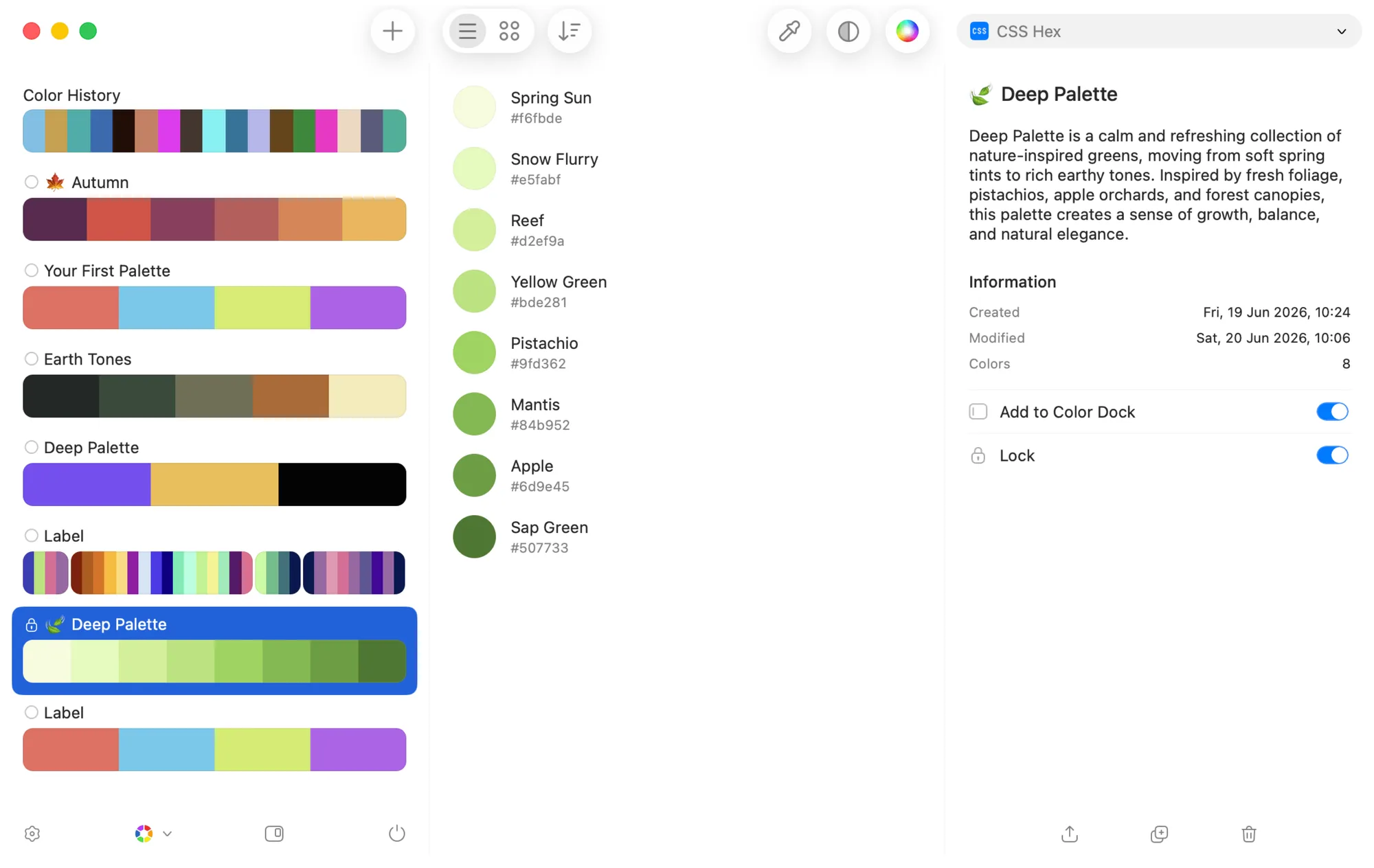The height and width of the screenshot is (868, 1374).
Task: Open the sort order options
Action: pos(569,31)
